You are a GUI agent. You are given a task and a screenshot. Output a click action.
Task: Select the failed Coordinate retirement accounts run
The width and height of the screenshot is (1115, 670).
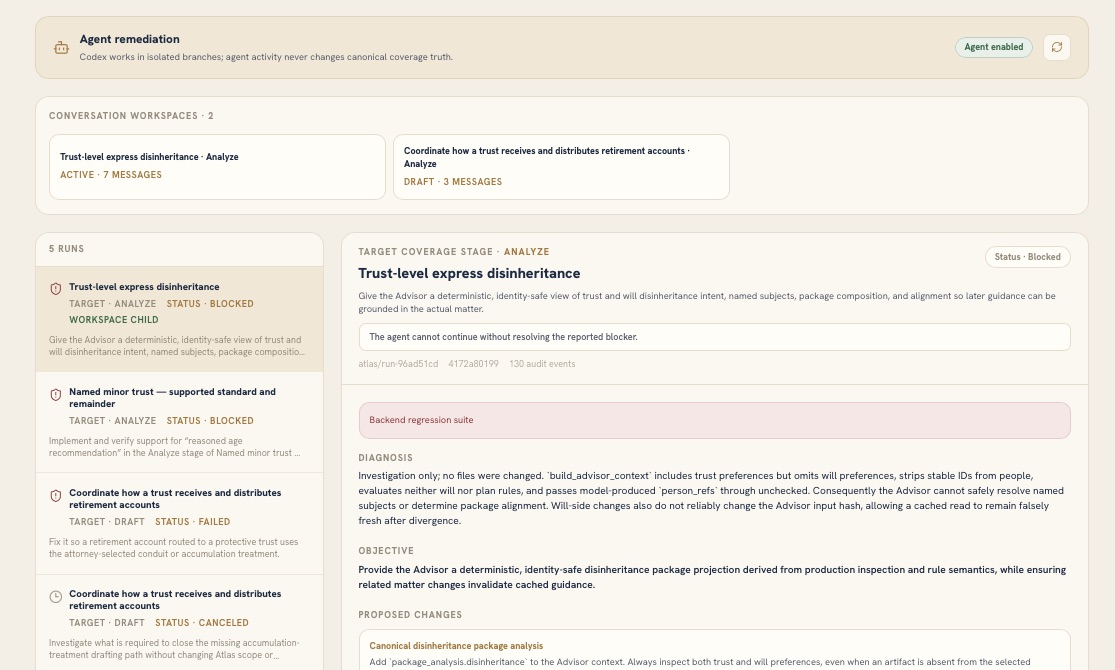pos(179,523)
